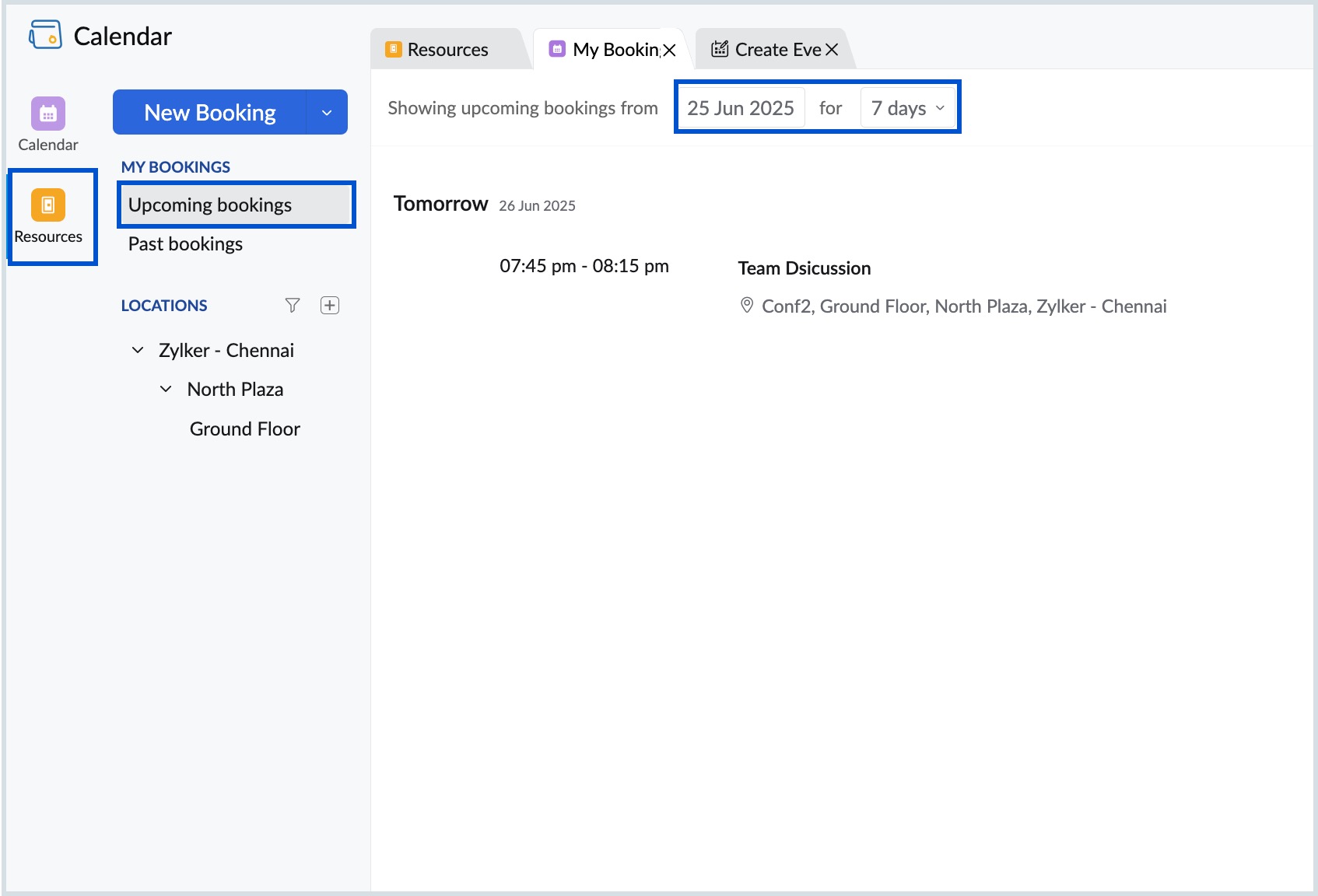Open Past bookings list
This screenshot has width=1318, height=896.
click(x=185, y=244)
